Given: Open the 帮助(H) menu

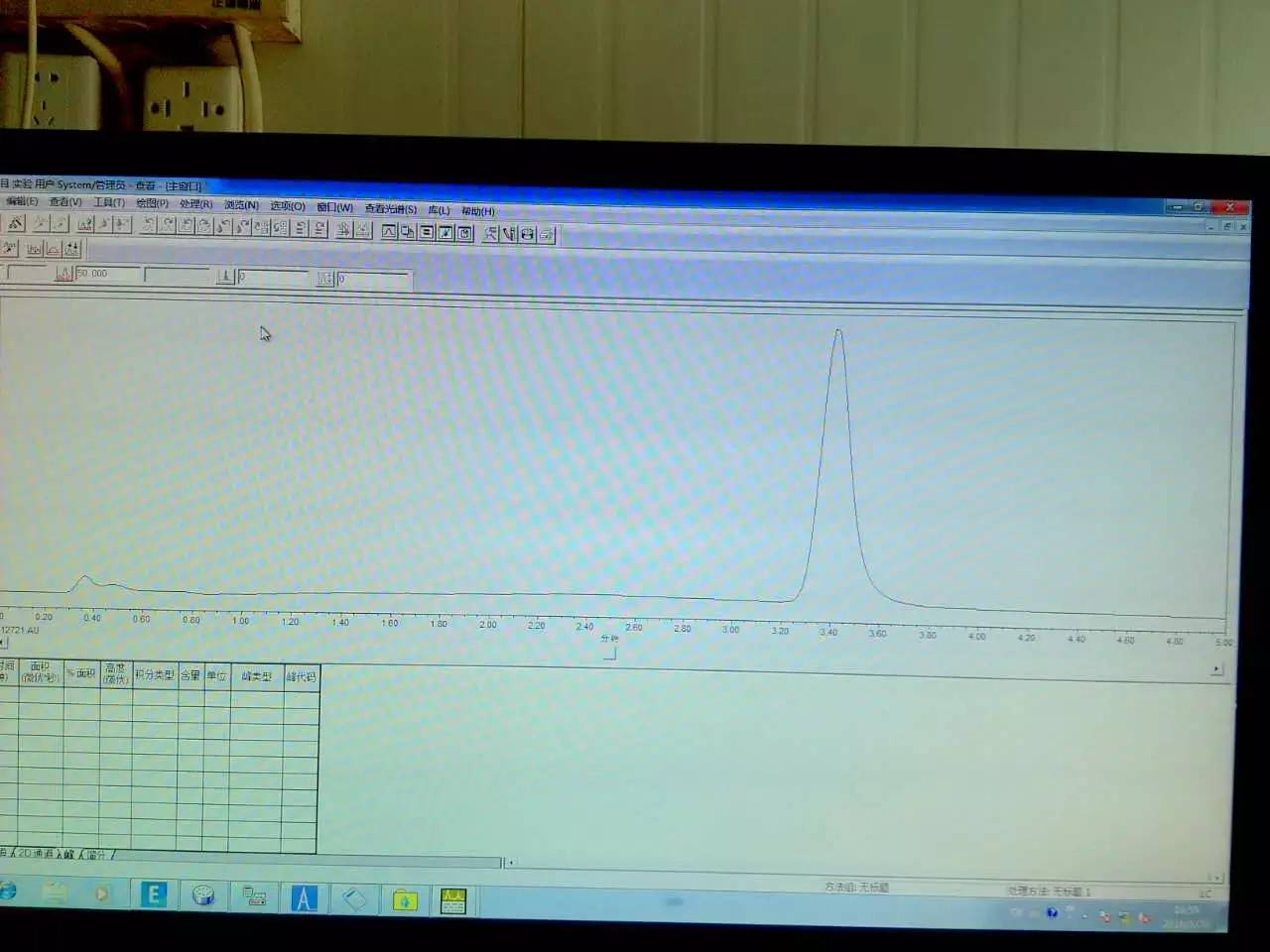Looking at the screenshot, I should (477, 211).
